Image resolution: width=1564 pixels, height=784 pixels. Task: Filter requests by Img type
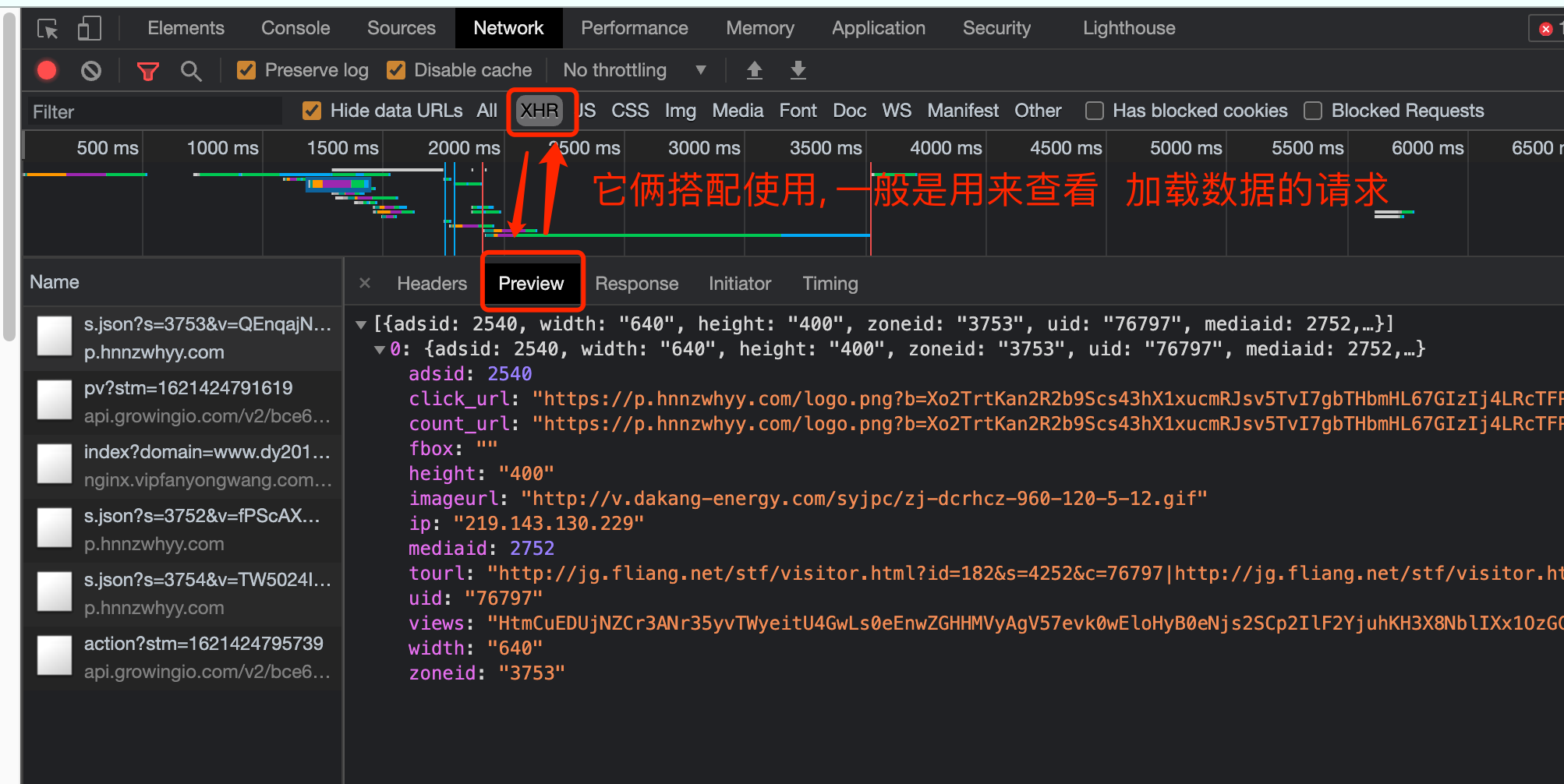tap(681, 111)
